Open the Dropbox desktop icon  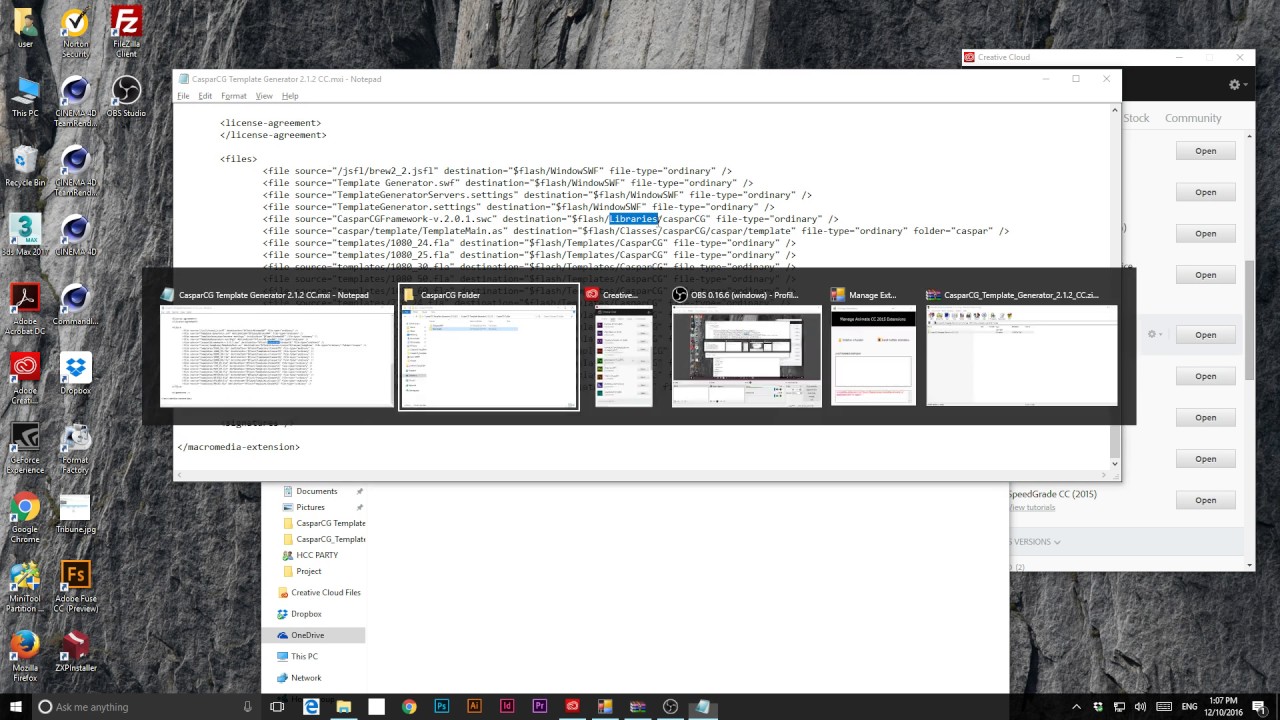[x=75, y=373]
